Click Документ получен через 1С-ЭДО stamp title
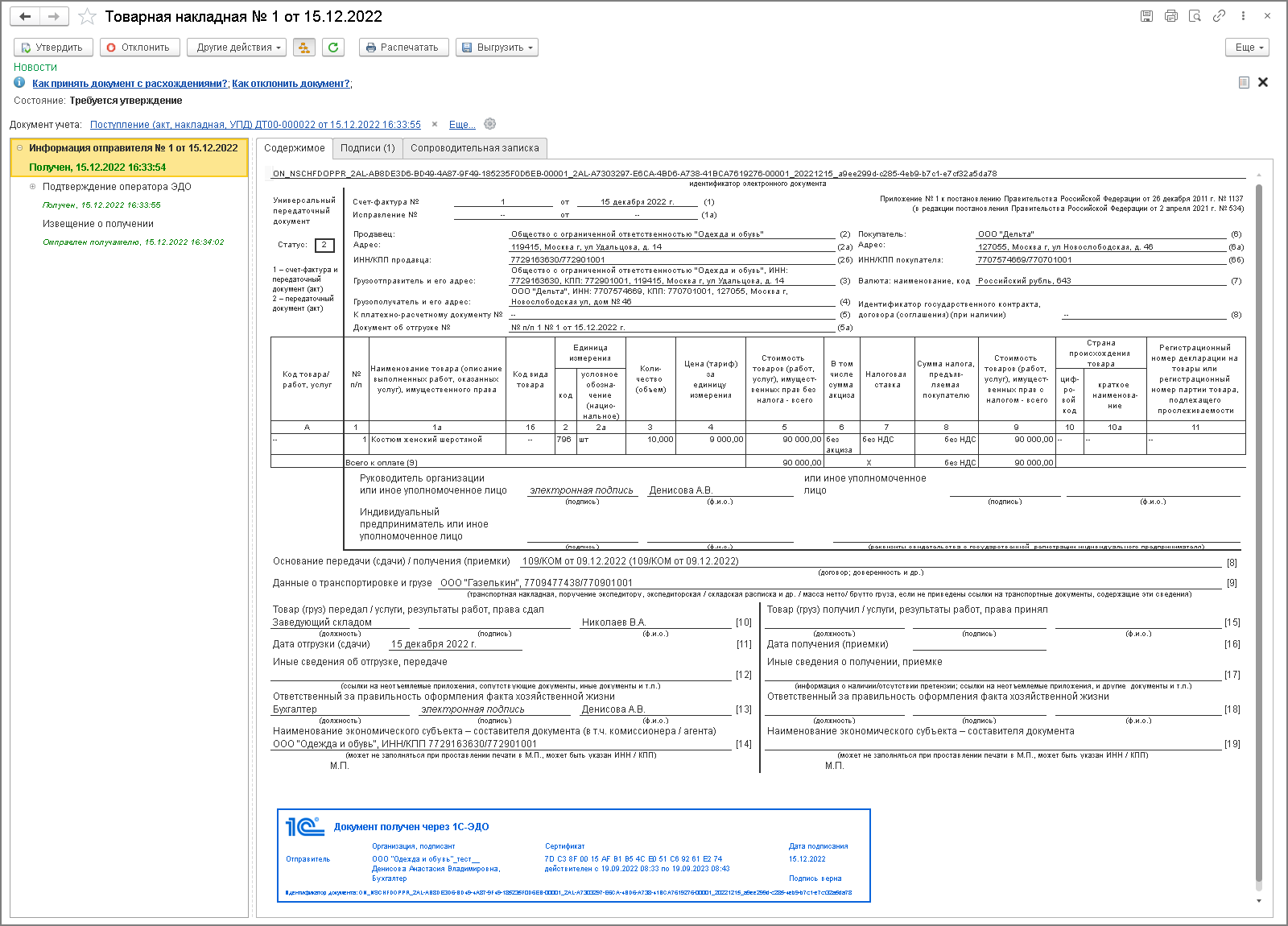This screenshot has width=1288, height=926. pos(411,827)
